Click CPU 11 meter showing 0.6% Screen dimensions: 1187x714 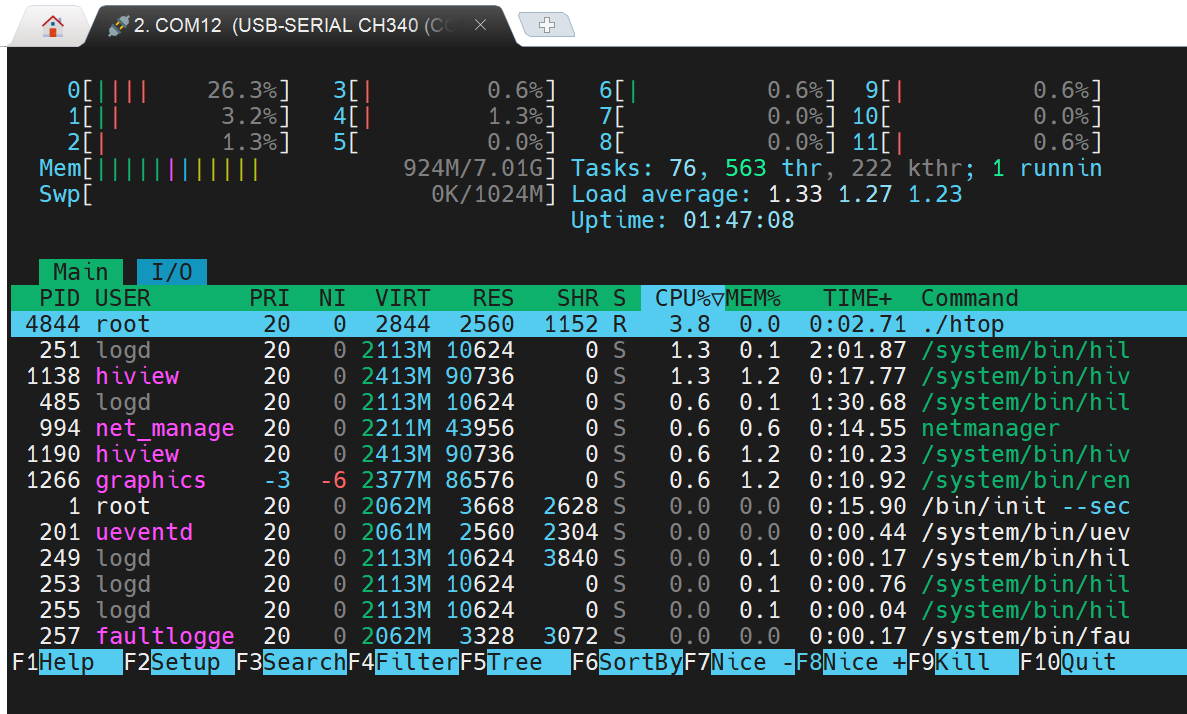[977, 142]
